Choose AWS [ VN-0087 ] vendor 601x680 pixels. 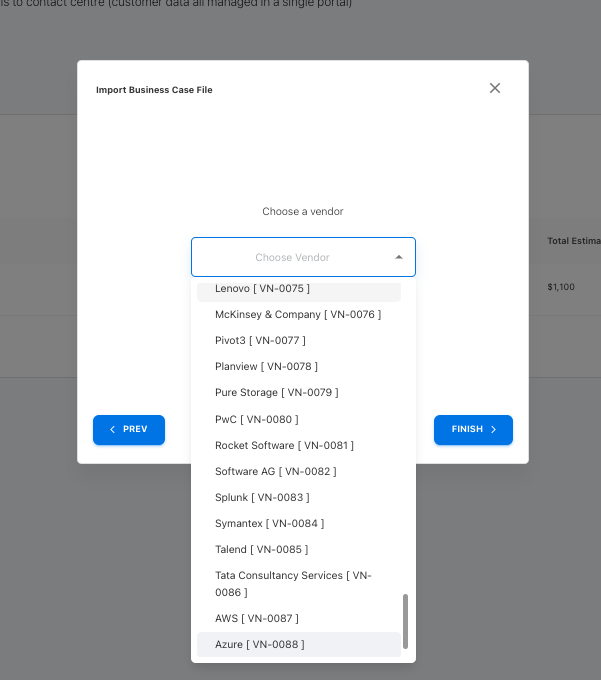[x=256, y=618]
